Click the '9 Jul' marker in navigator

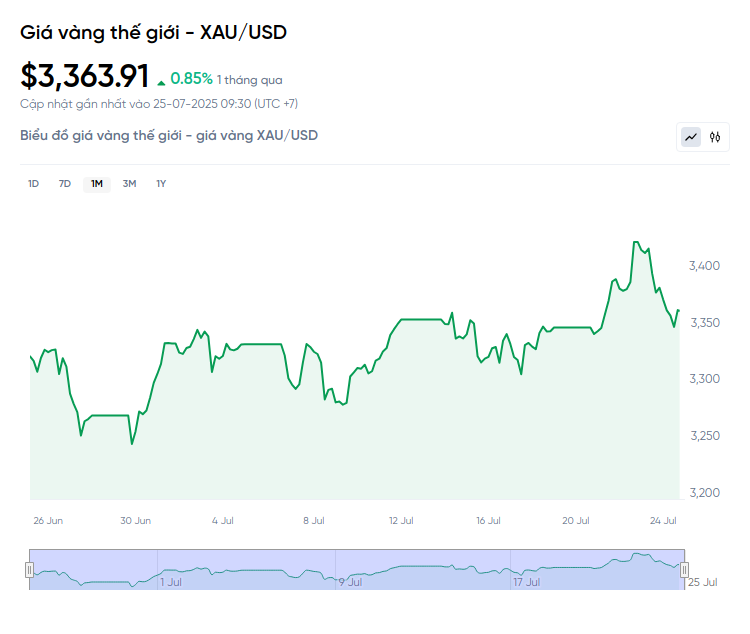349,581
